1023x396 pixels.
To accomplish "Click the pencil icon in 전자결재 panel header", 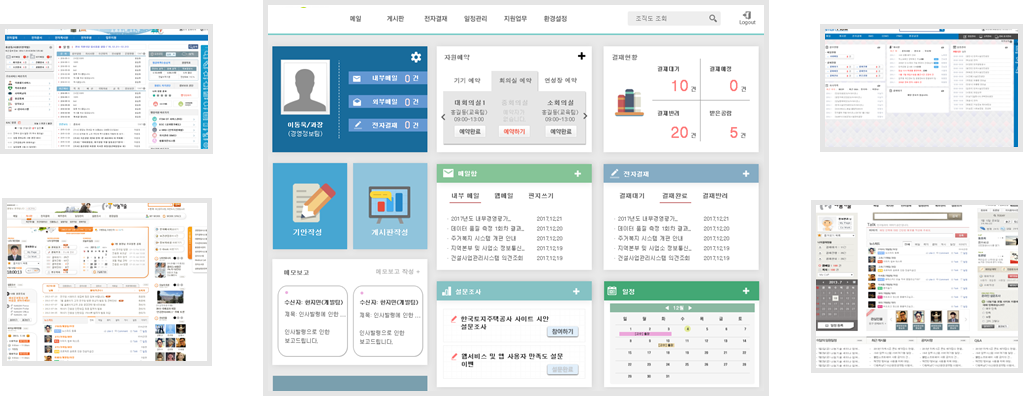I will (614, 174).
